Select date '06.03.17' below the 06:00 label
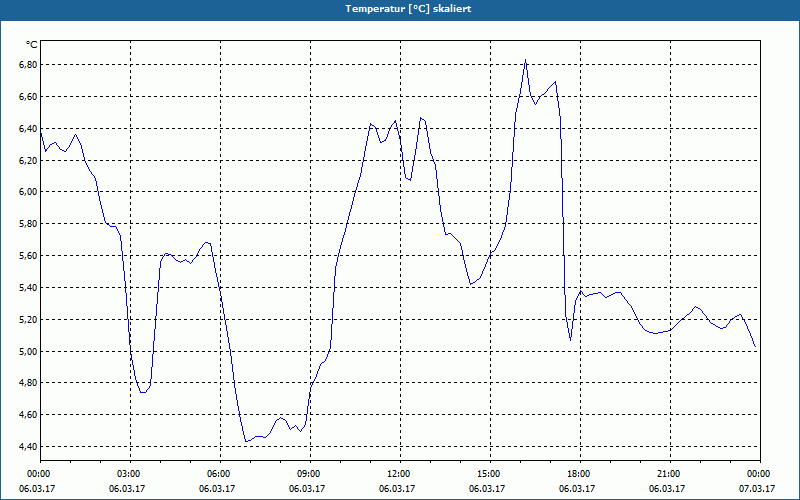Screen dimensions: 800x500 click(217, 489)
